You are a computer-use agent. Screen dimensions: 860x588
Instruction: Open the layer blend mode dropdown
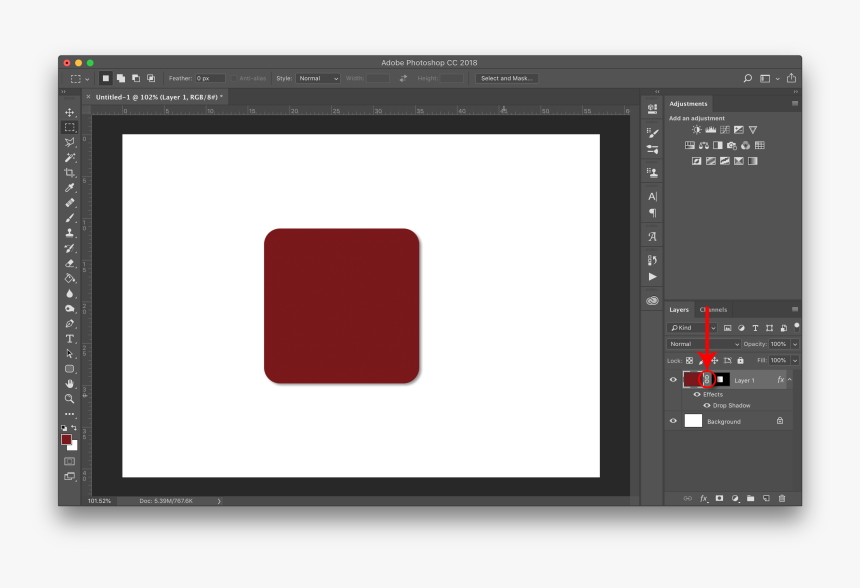(x=704, y=344)
